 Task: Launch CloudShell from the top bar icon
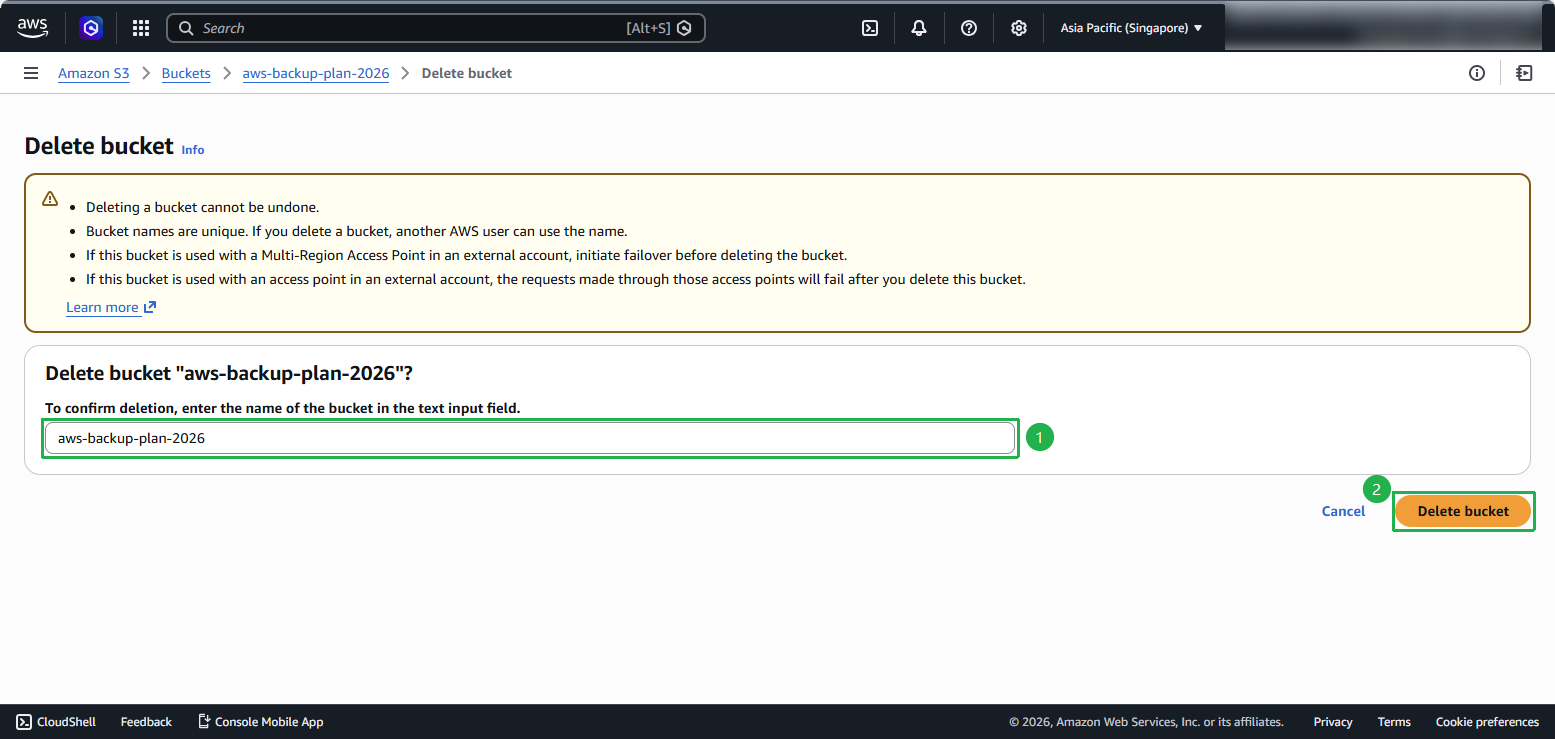pos(870,28)
